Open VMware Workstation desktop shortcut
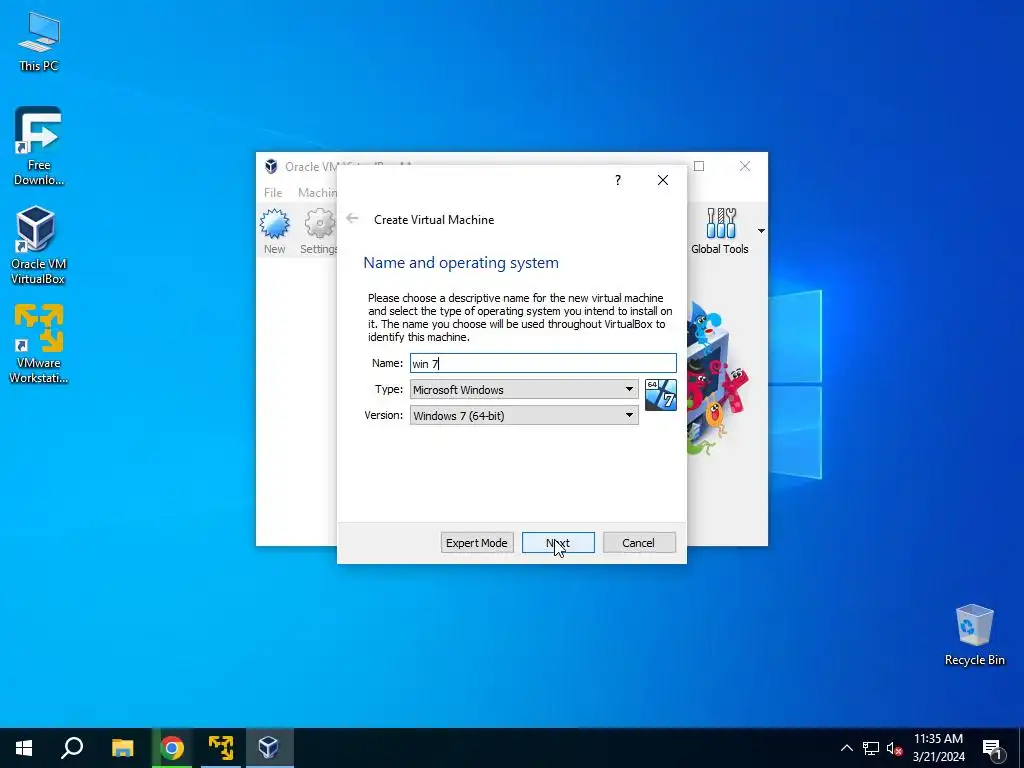This screenshot has height=768, width=1024. point(39,344)
